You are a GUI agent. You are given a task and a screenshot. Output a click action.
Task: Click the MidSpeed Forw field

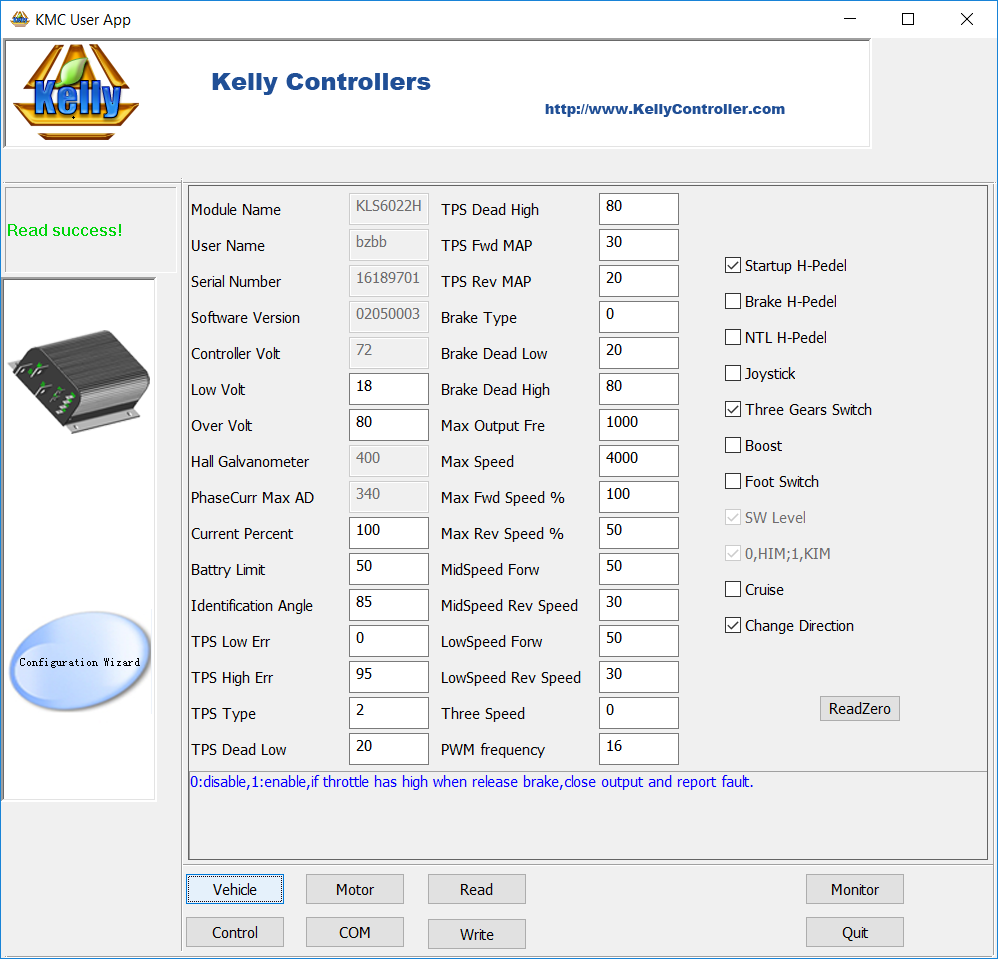tap(639, 569)
